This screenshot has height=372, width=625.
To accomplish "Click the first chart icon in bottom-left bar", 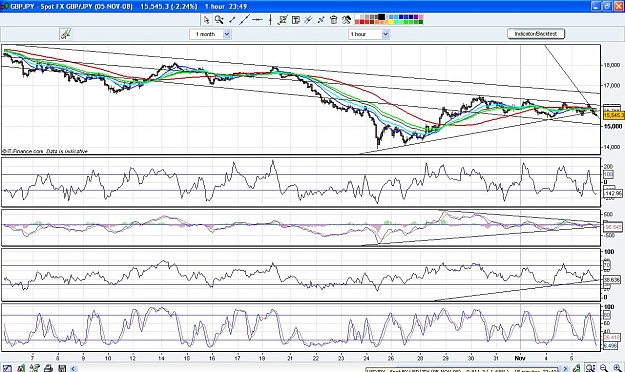I will tap(7, 368).
